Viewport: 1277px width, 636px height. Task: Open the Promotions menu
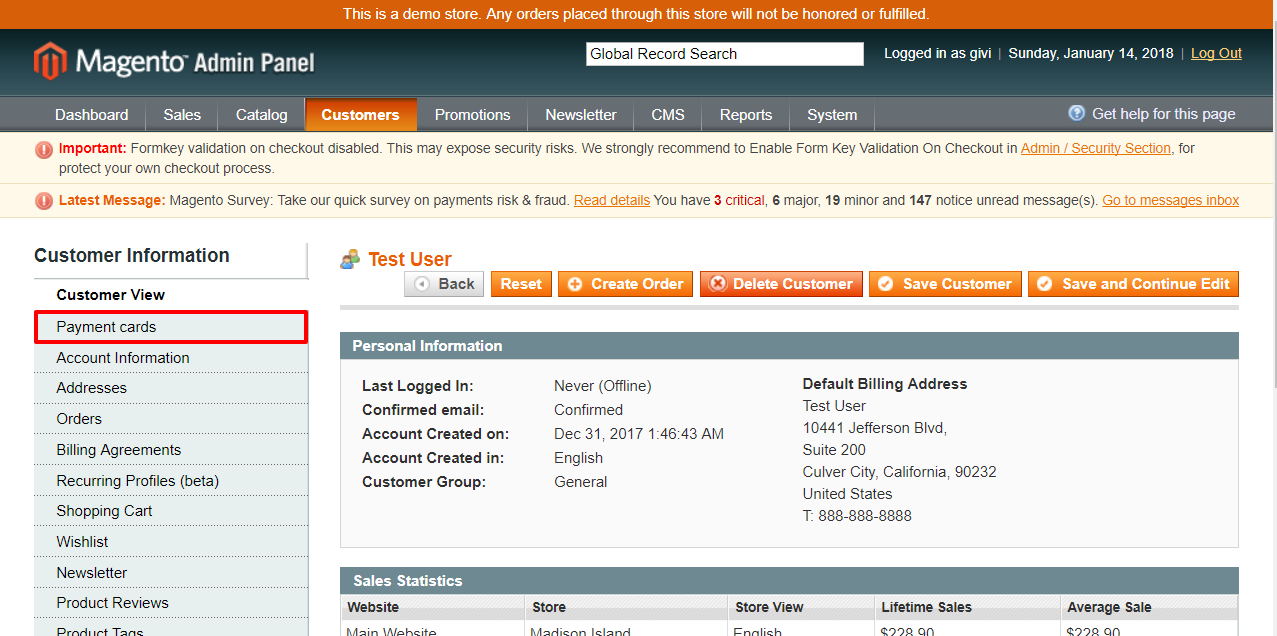coord(473,115)
